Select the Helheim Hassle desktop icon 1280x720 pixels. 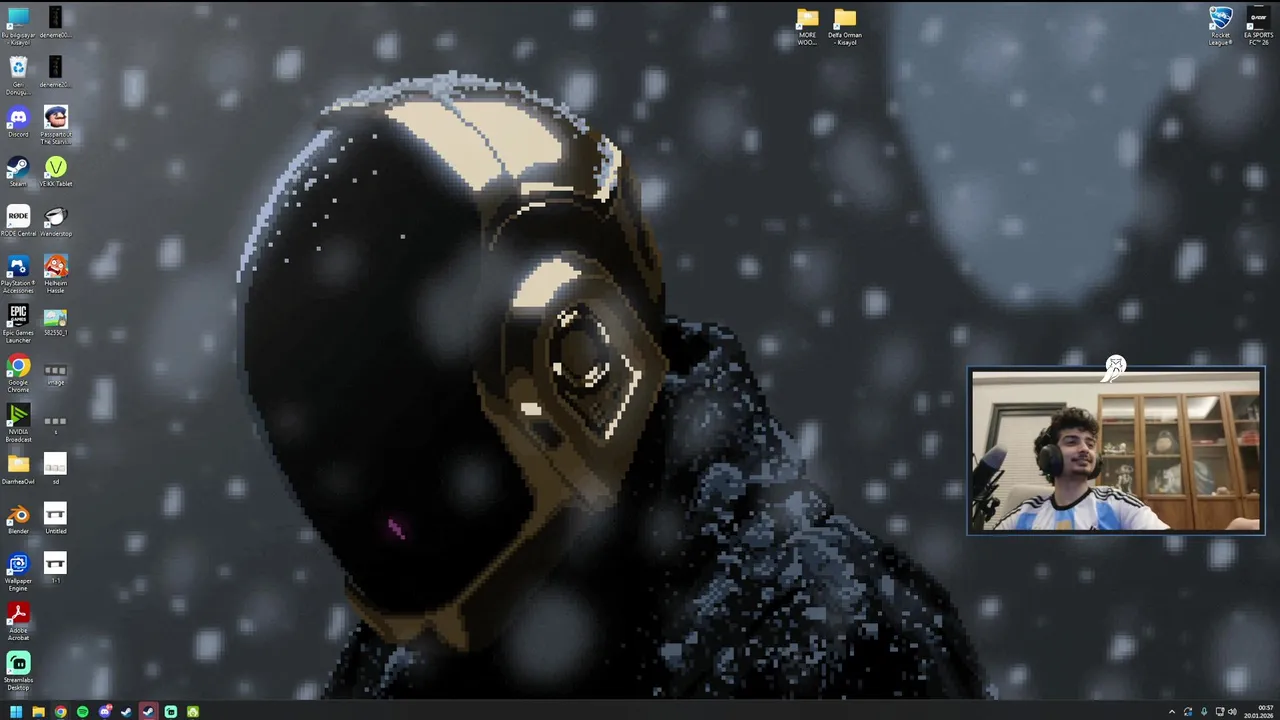[55, 274]
